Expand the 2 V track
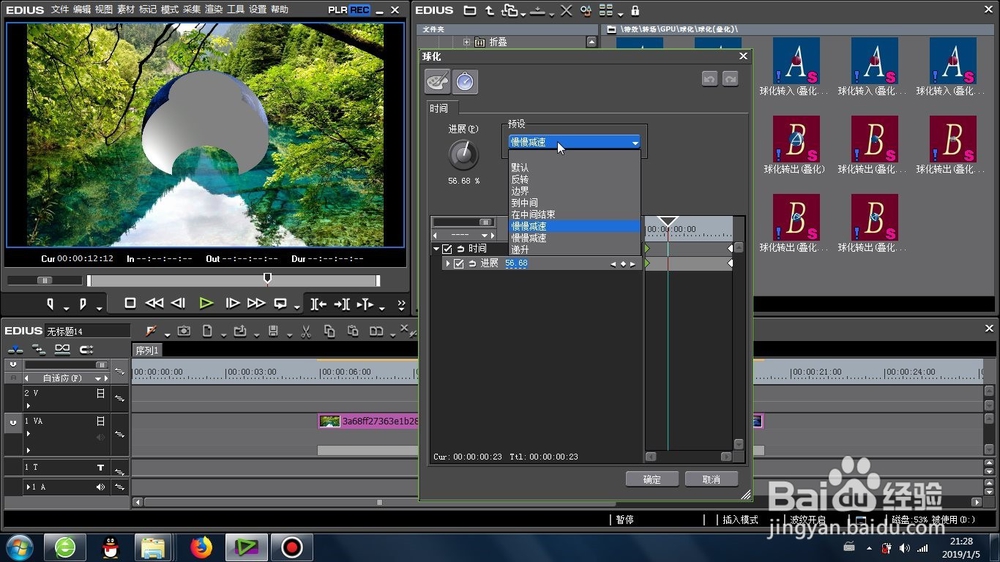The width and height of the screenshot is (1000, 562). point(28,406)
